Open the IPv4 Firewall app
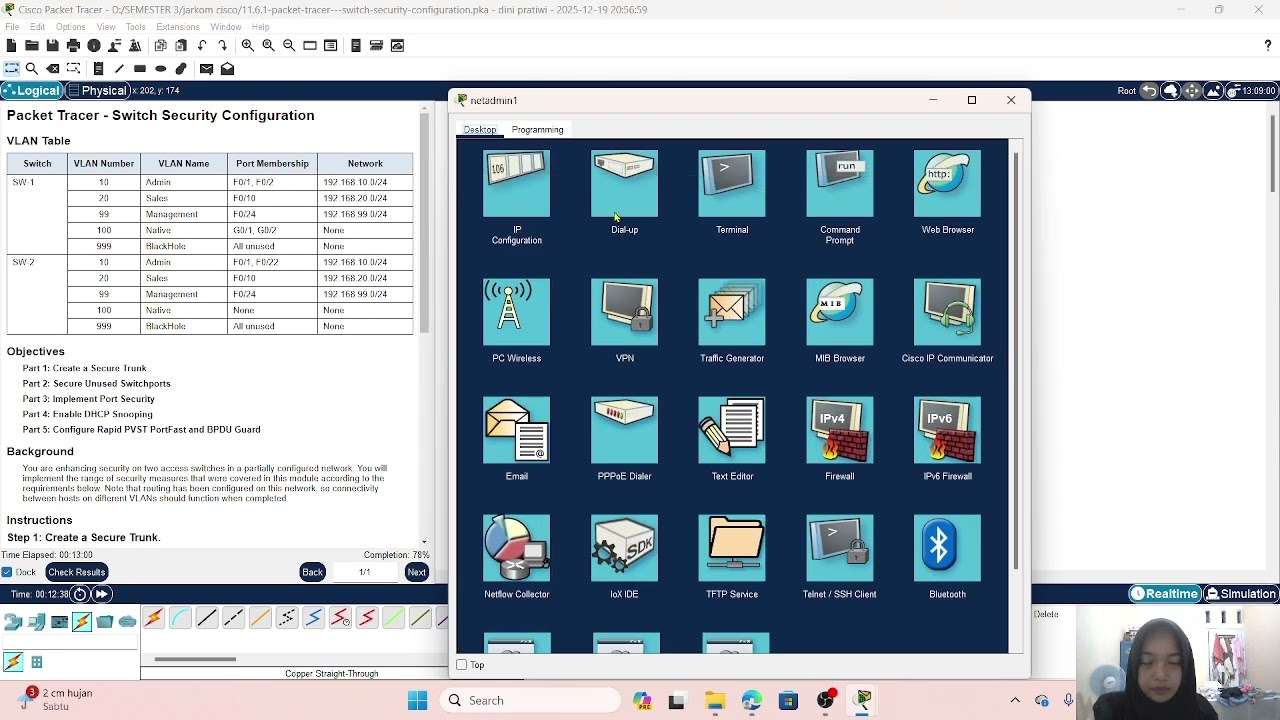Viewport: 1280px width, 720px height. [x=840, y=430]
